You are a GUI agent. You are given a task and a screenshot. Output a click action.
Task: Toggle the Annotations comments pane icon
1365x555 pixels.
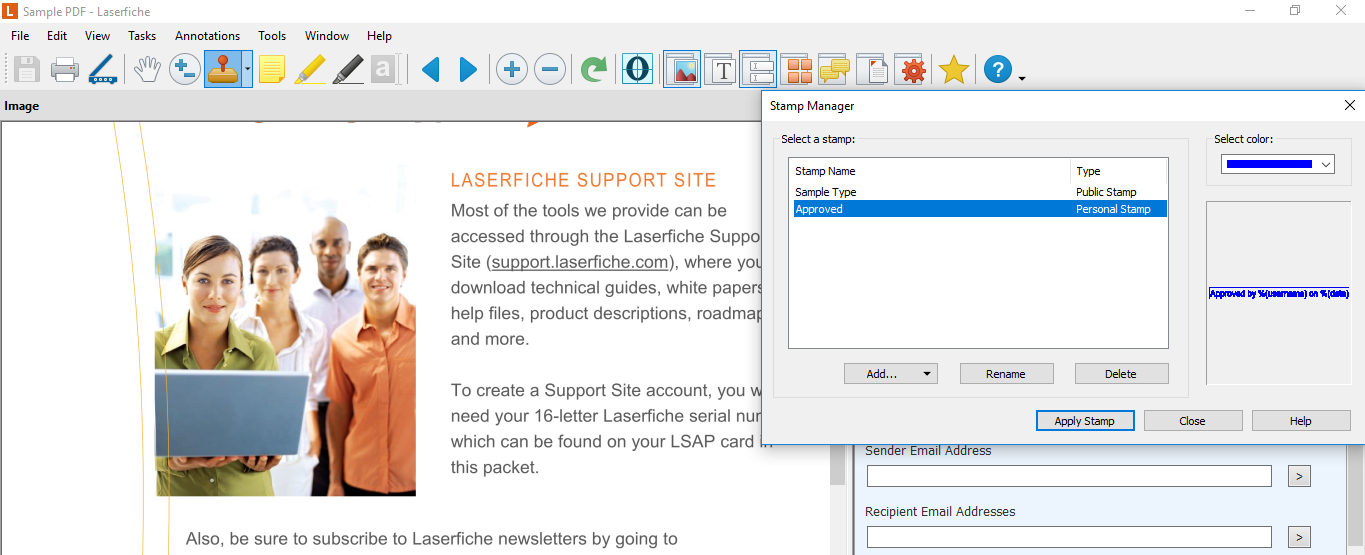(x=834, y=69)
